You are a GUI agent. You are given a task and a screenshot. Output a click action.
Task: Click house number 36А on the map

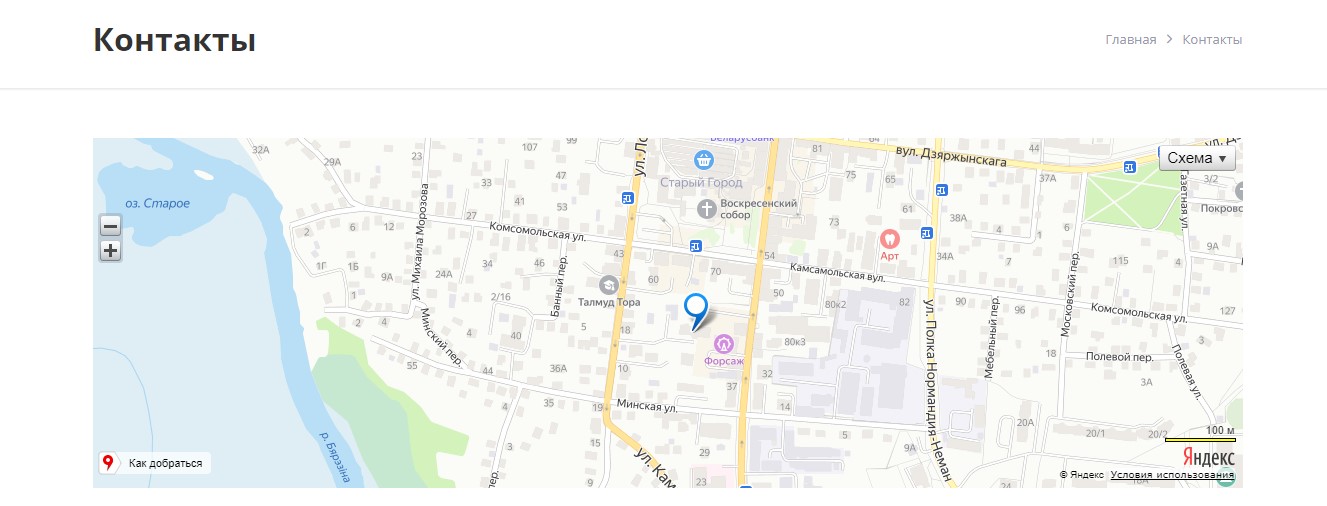tap(558, 368)
